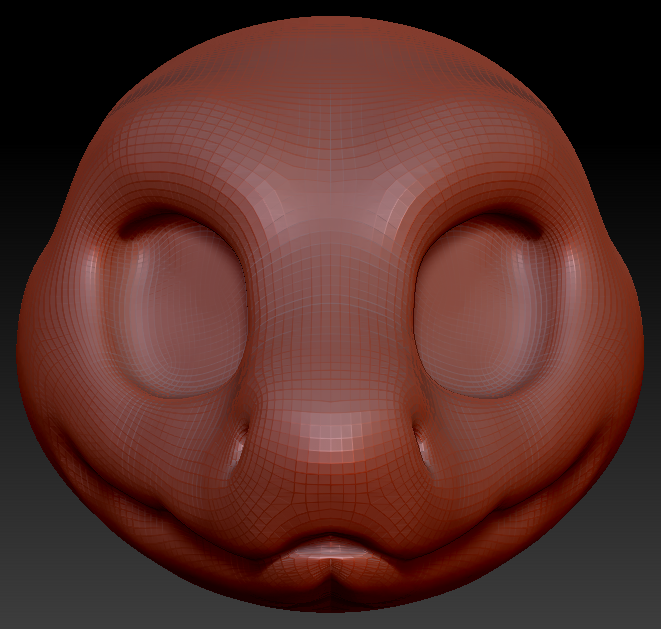Select the right nostril indentation

420,447
